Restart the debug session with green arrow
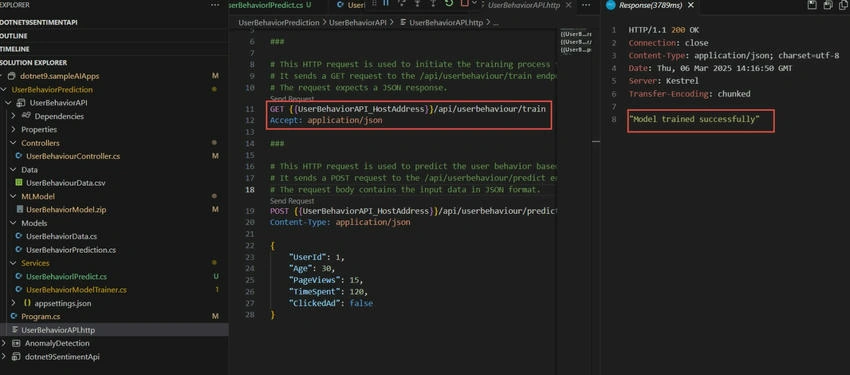The height and width of the screenshot is (375, 850). [448, 3]
